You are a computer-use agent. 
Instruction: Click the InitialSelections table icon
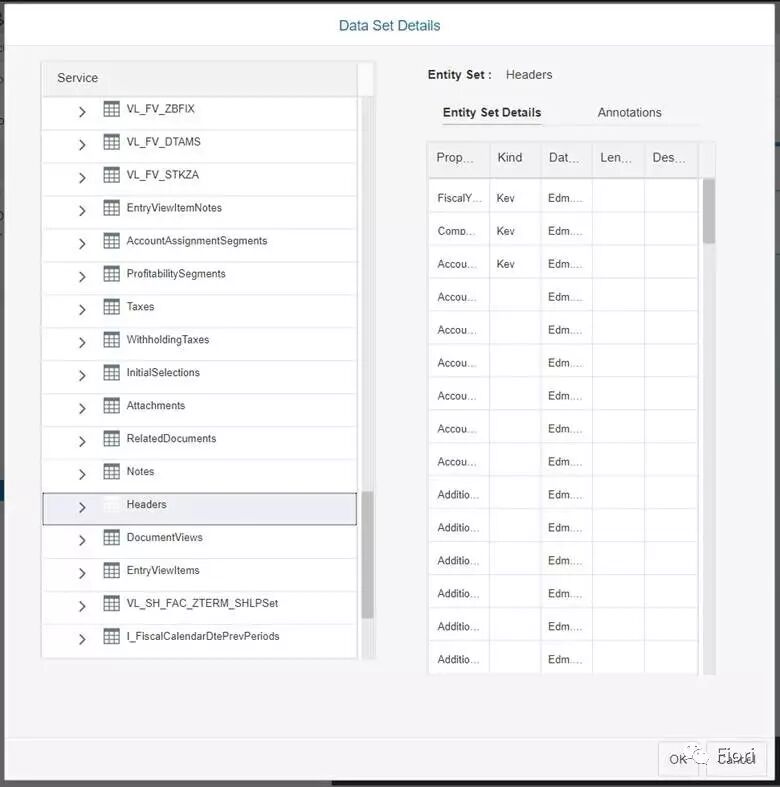pos(111,372)
